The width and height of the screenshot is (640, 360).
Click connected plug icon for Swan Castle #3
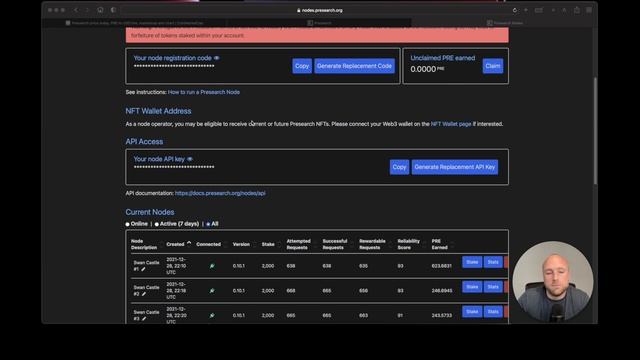coord(212,316)
